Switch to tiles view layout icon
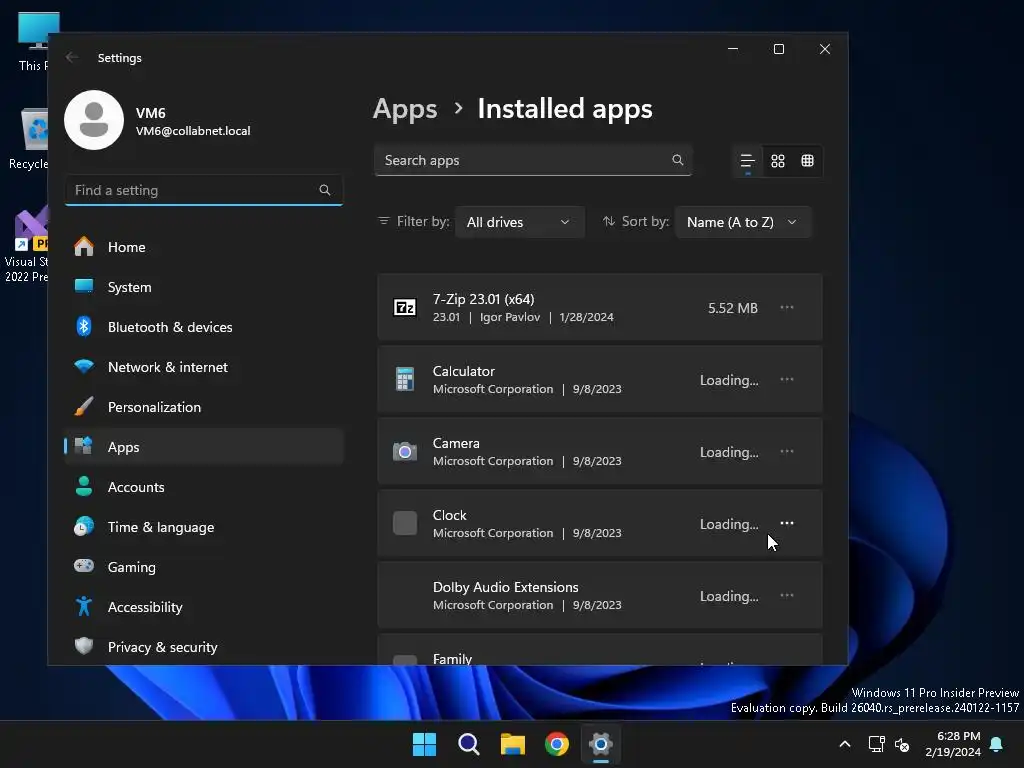 pyautogui.click(x=807, y=161)
